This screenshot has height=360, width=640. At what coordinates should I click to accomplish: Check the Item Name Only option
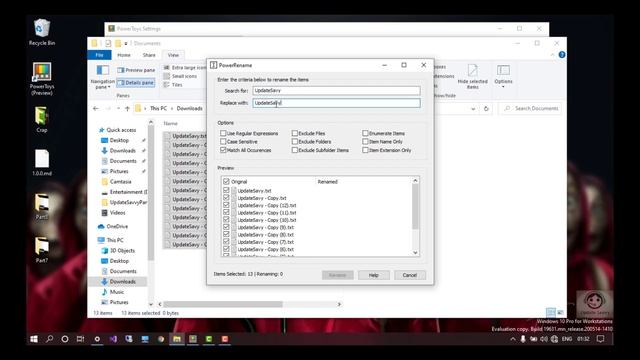[365, 141]
